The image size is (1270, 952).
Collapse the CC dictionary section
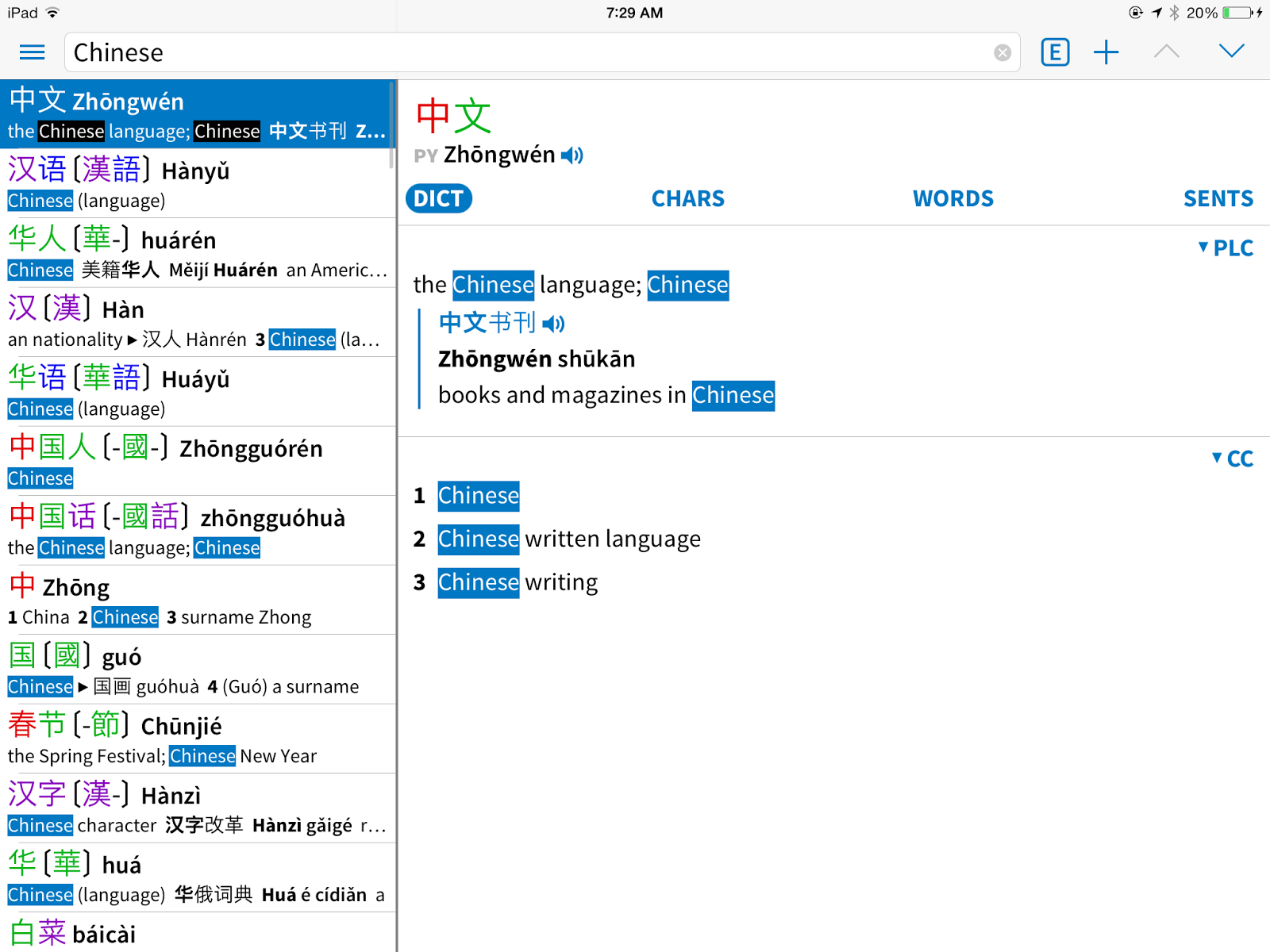[x=1231, y=458]
